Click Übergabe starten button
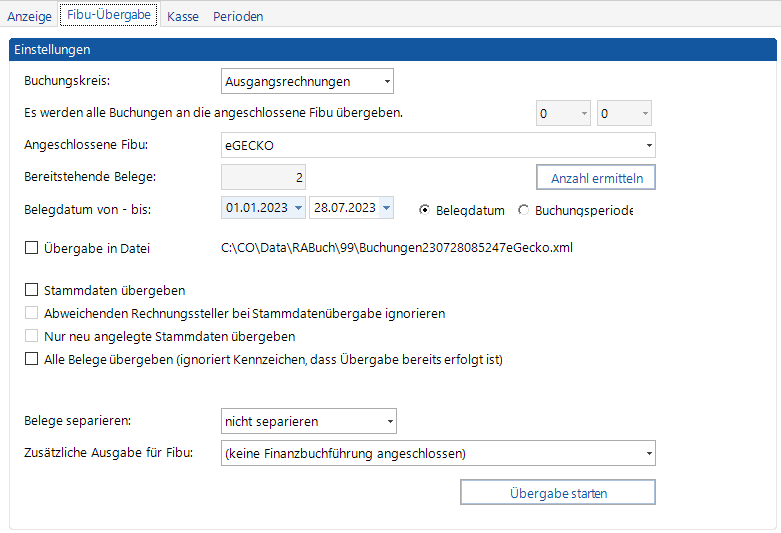Viewport: 781px width, 533px height. tap(557, 493)
